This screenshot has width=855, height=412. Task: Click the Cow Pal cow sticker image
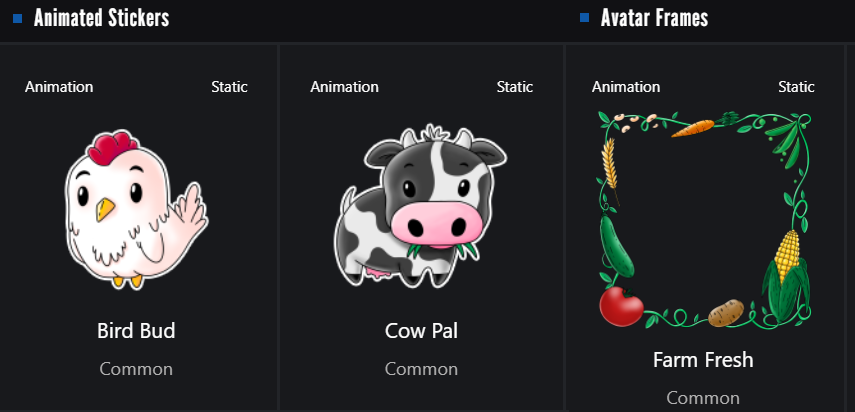click(x=420, y=206)
